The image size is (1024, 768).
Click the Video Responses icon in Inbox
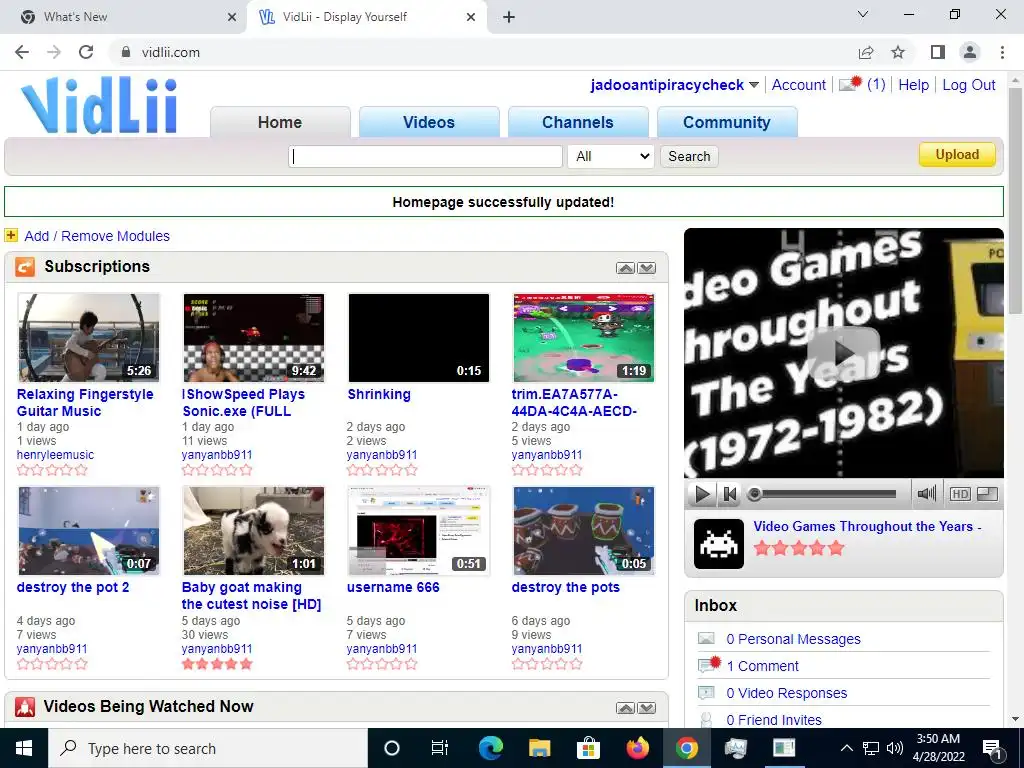coord(706,692)
